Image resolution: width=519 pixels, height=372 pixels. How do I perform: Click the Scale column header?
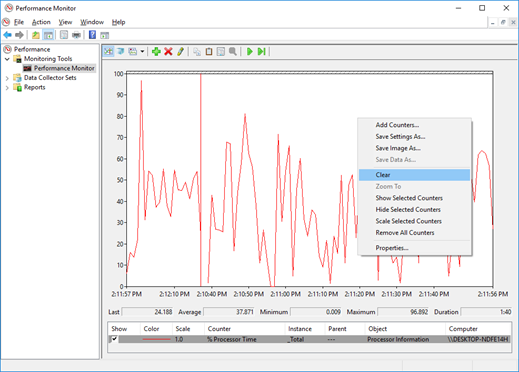[x=188, y=329]
